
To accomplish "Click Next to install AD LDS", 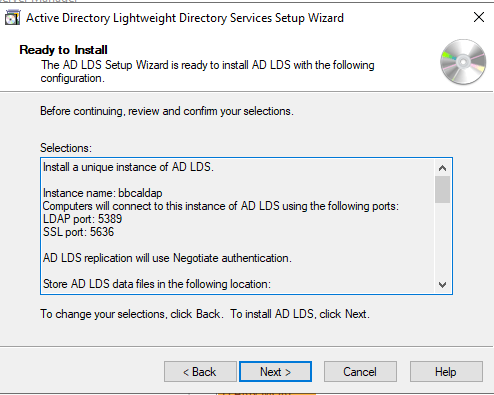I will tap(275, 372).
